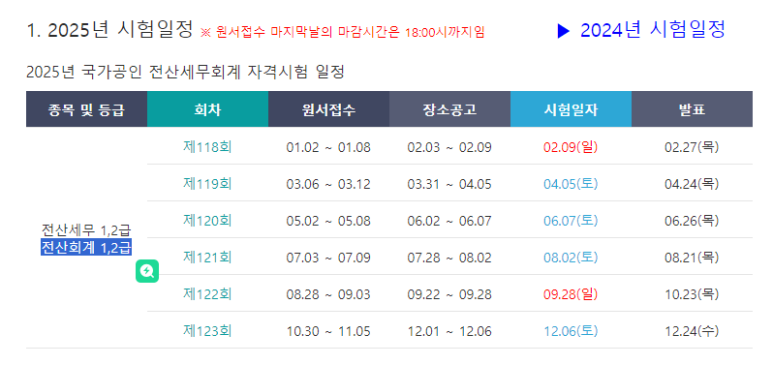Click exam date 09.28(일)

coord(571,295)
